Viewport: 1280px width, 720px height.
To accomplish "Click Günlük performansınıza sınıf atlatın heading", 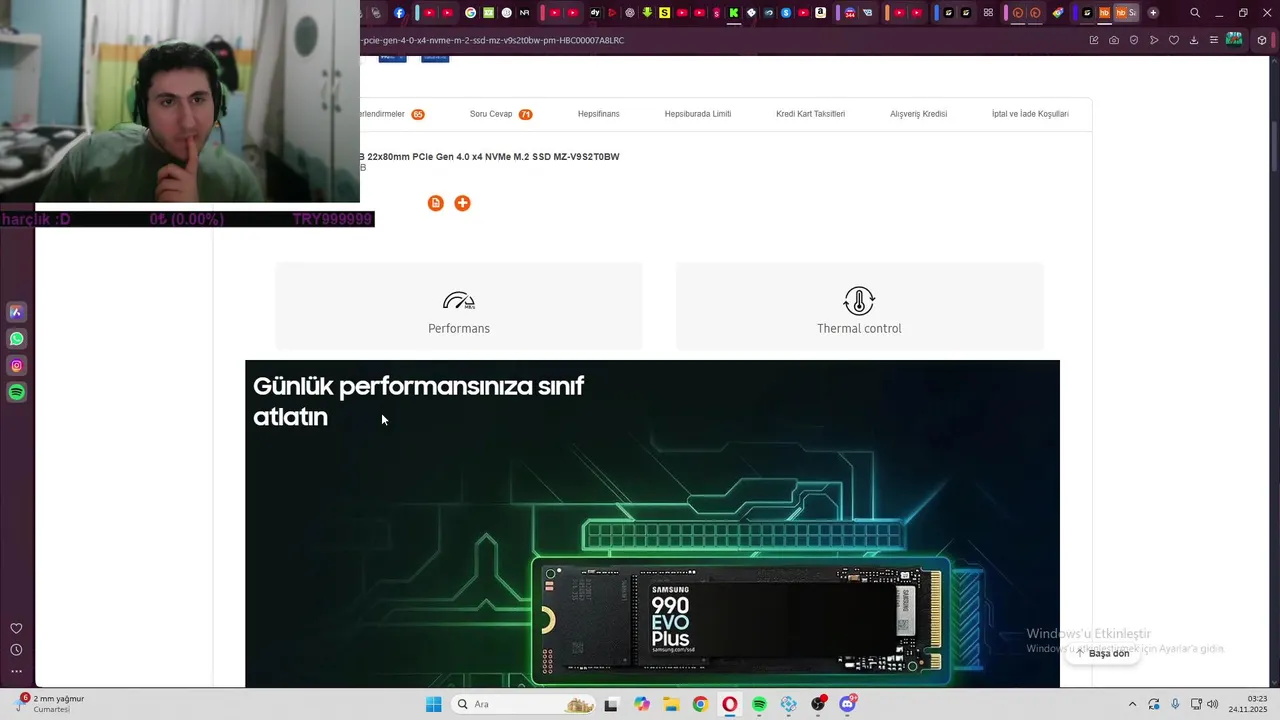I will pyautogui.click(x=418, y=401).
